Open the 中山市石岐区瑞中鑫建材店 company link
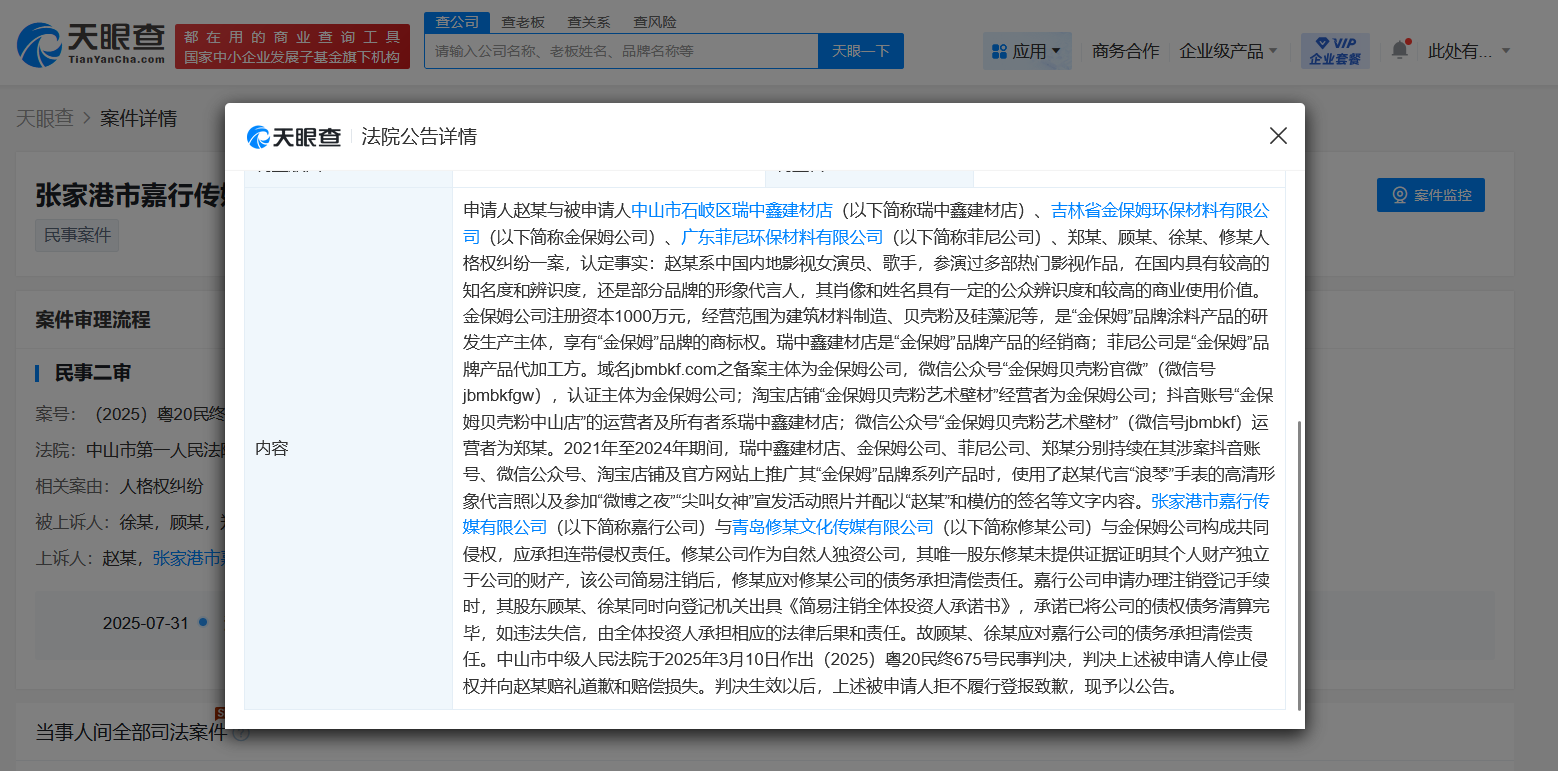Screen dimensions: 1558x771 click(x=732, y=210)
